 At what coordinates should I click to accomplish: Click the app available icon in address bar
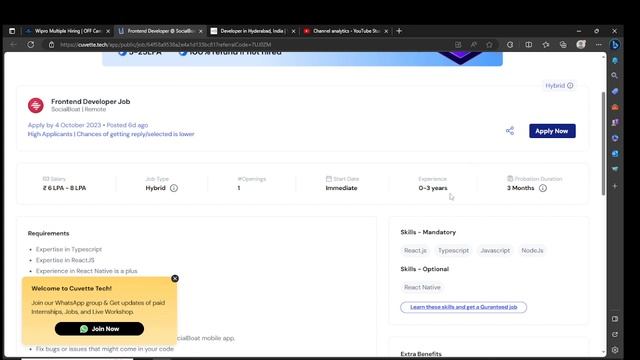tap(458, 44)
